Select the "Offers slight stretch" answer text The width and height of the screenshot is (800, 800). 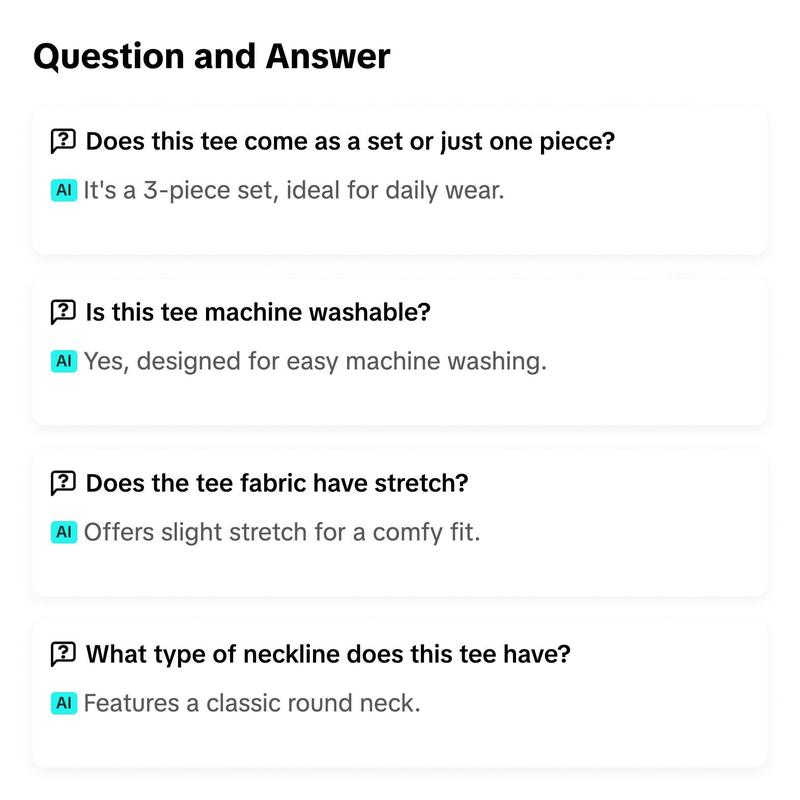[282, 532]
